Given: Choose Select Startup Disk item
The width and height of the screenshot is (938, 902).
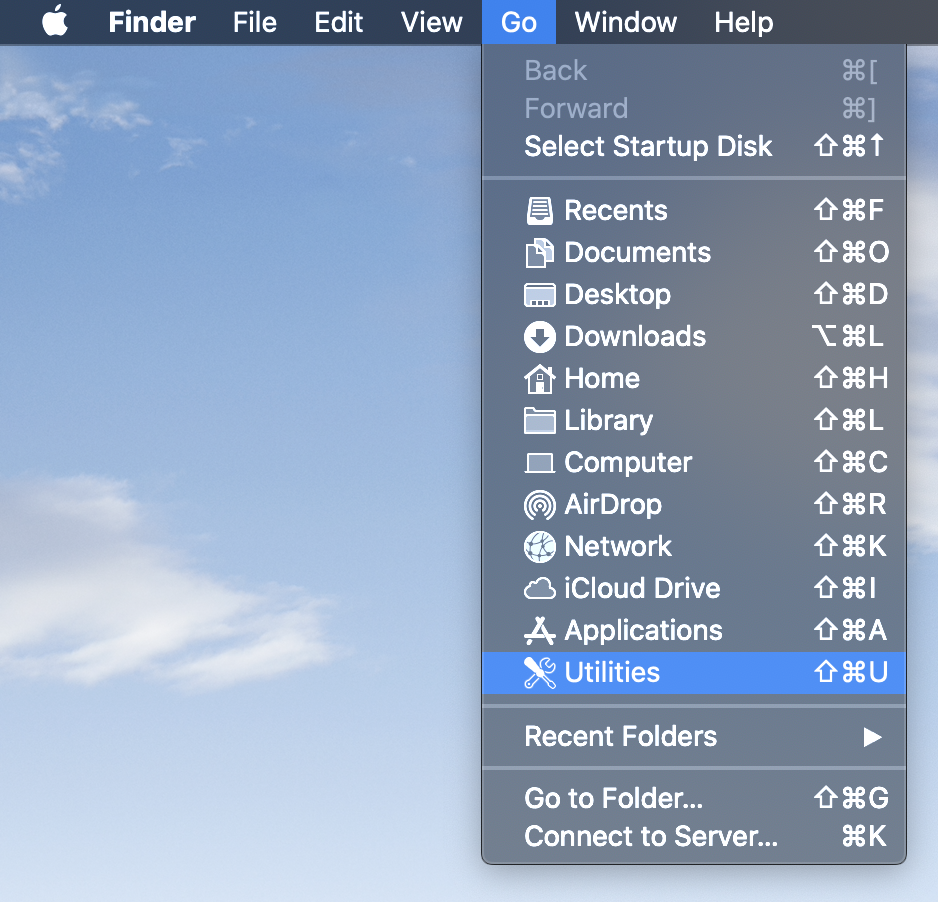Looking at the screenshot, I should [648, 146].
